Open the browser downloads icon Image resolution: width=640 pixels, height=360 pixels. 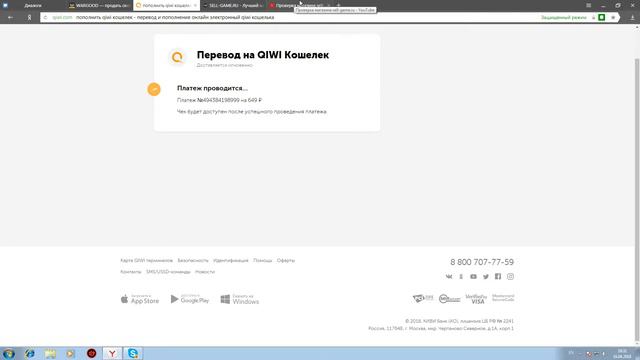632,18
